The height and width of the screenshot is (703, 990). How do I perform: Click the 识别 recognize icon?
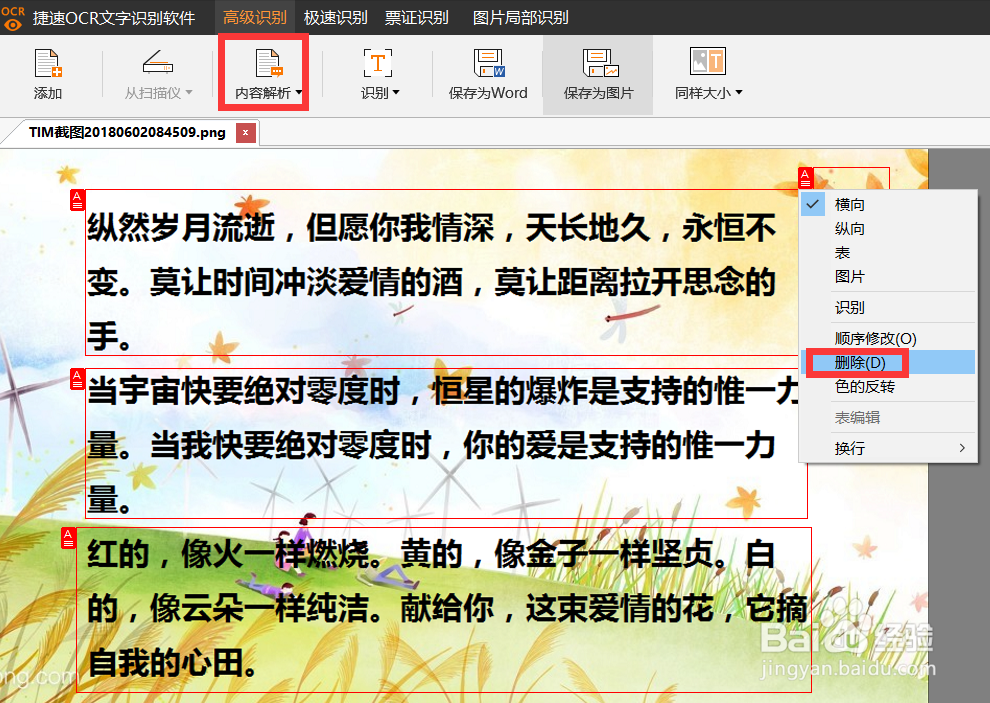tap(378, 63)
